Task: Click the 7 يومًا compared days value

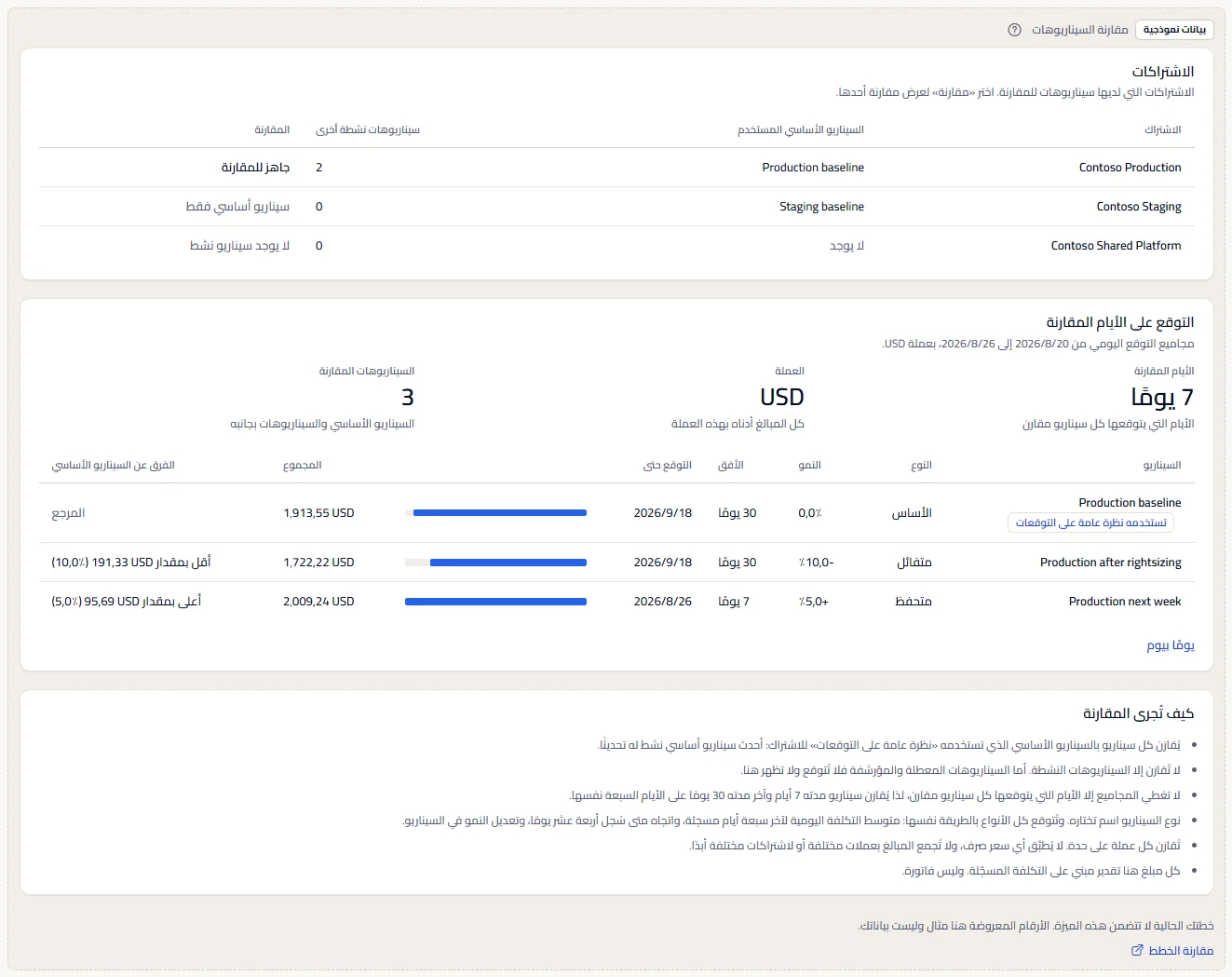Action: pyautogui.click(x=1162, y=398)
